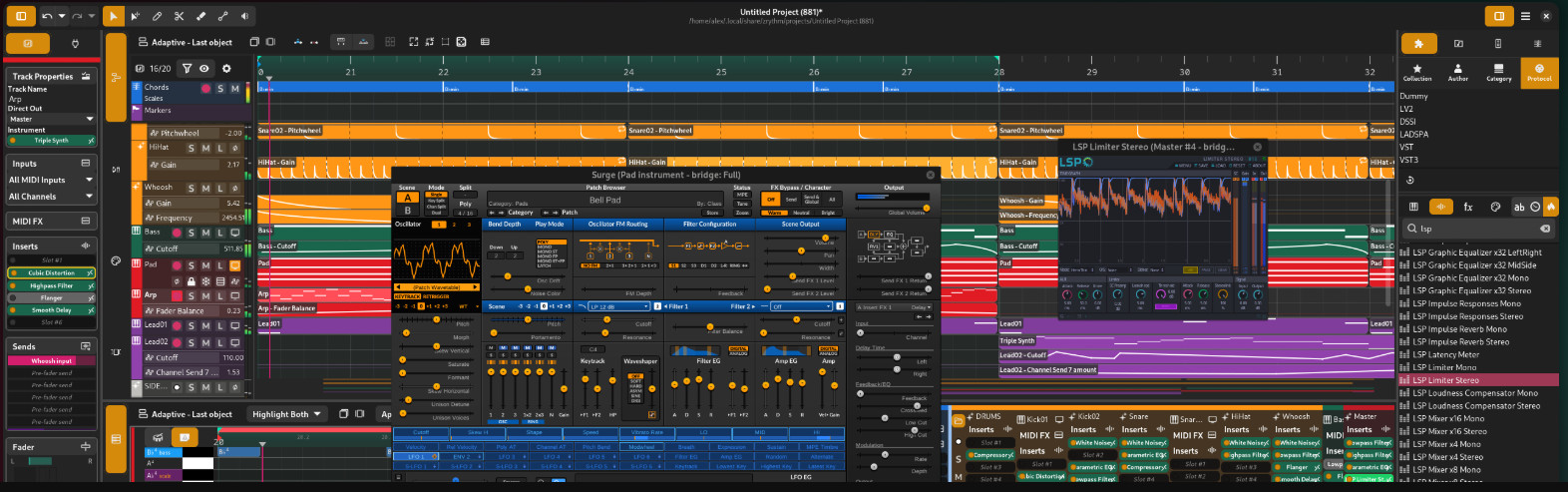This screenshot has width=1568, height=492.
Task: Select the scissors cut tool
Action: 179,16
